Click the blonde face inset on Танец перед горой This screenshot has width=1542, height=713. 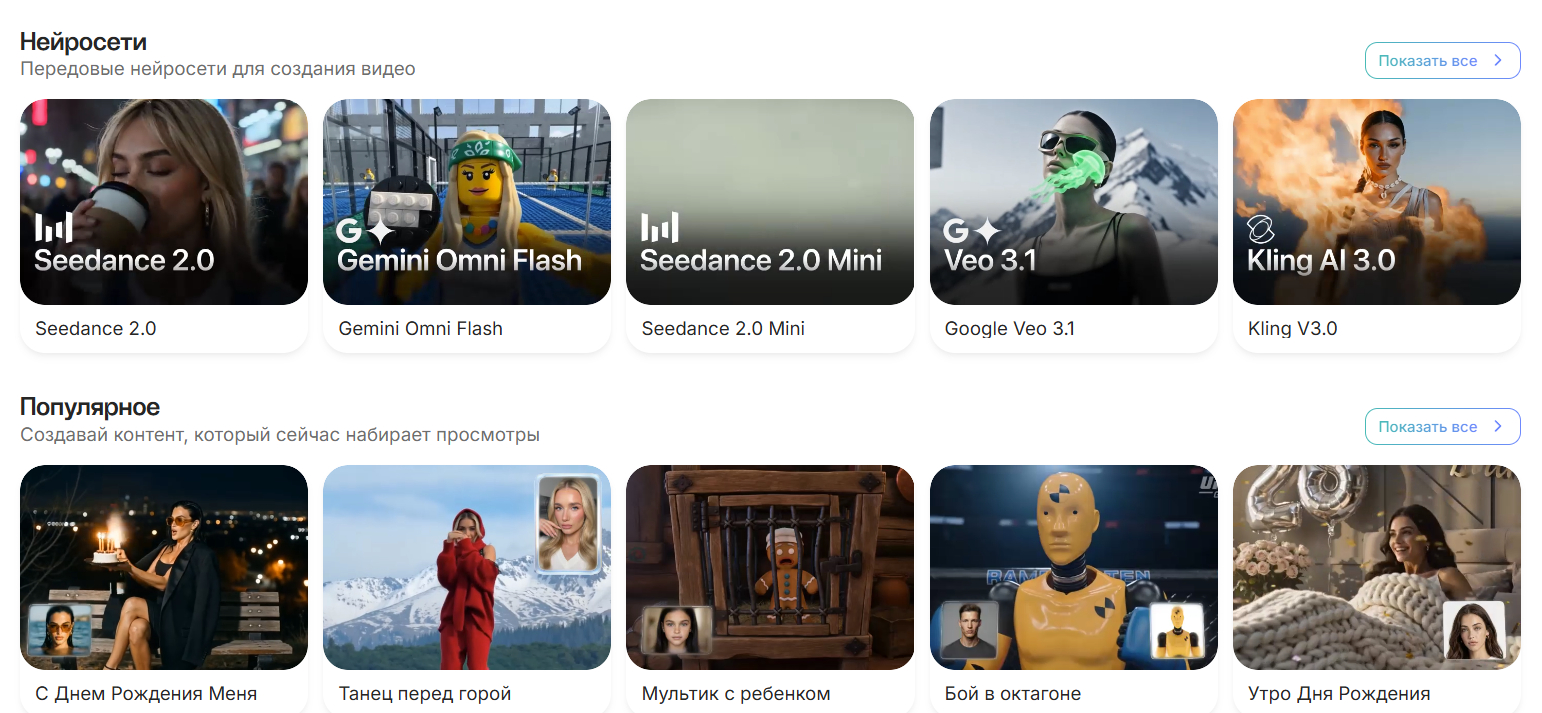pyautogui.click(x=567, y=523)
